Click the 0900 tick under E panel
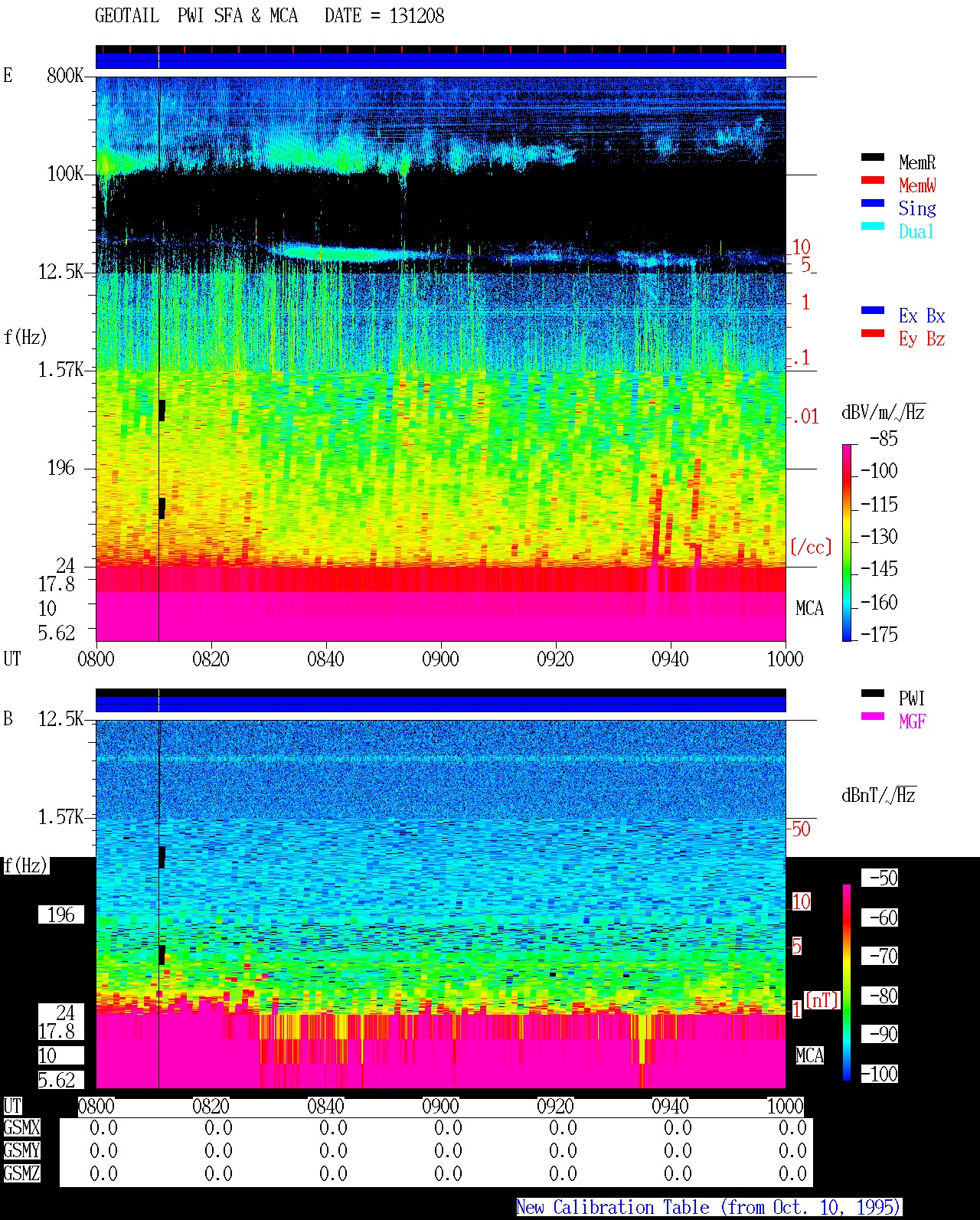980x1220 pixels. click(x=440, y=659)
